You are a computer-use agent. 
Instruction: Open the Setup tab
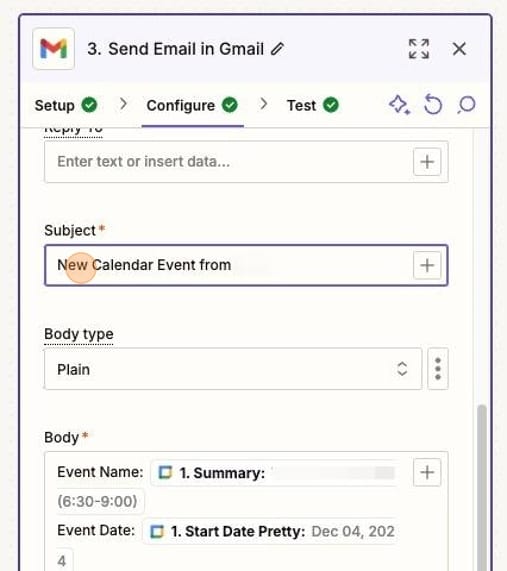(x=66, y=106)
